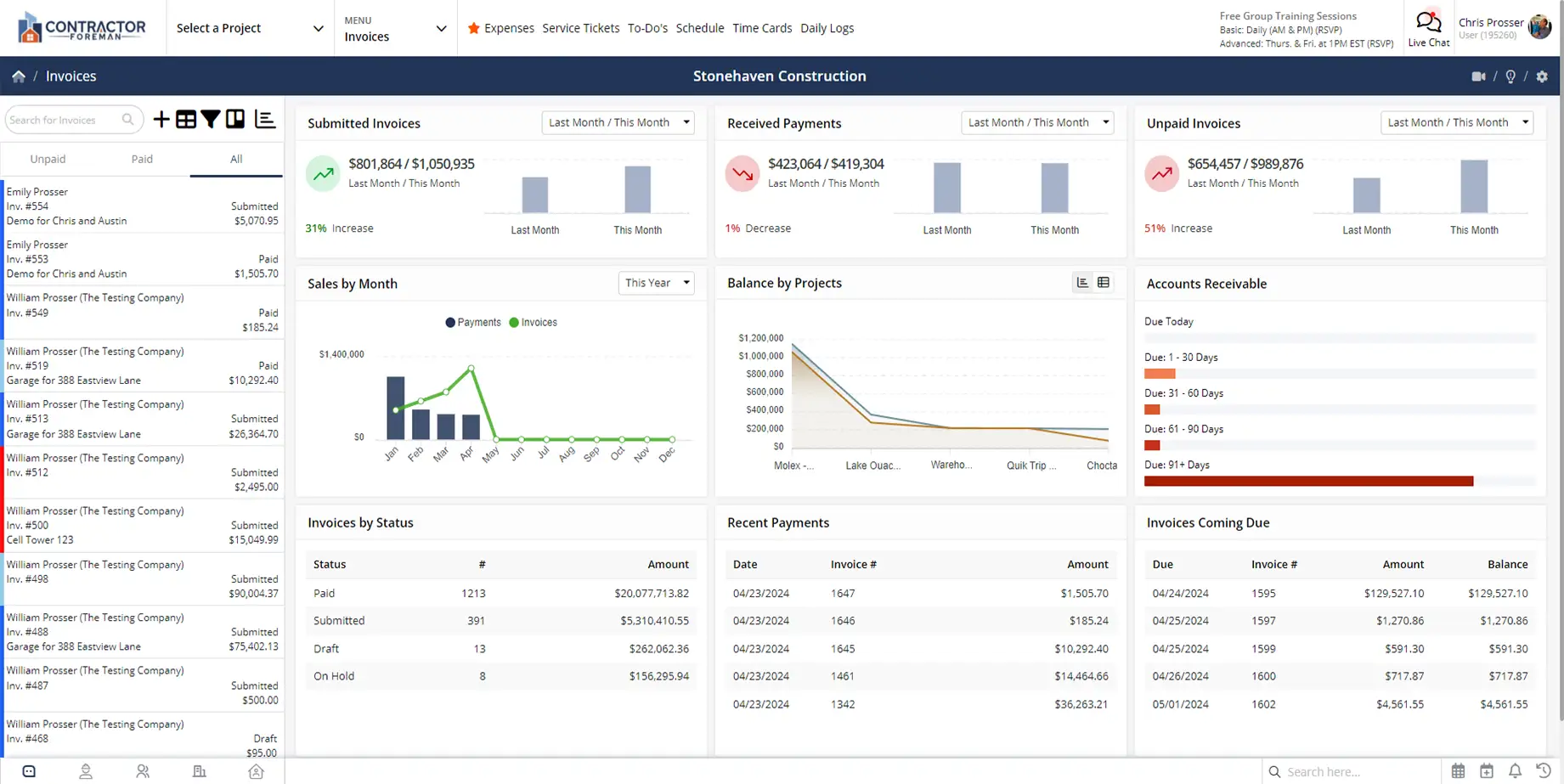1564x784 pixels.
Task: Click invoice 1602 due 05/01/2024
Action: tap(1263, 704)
